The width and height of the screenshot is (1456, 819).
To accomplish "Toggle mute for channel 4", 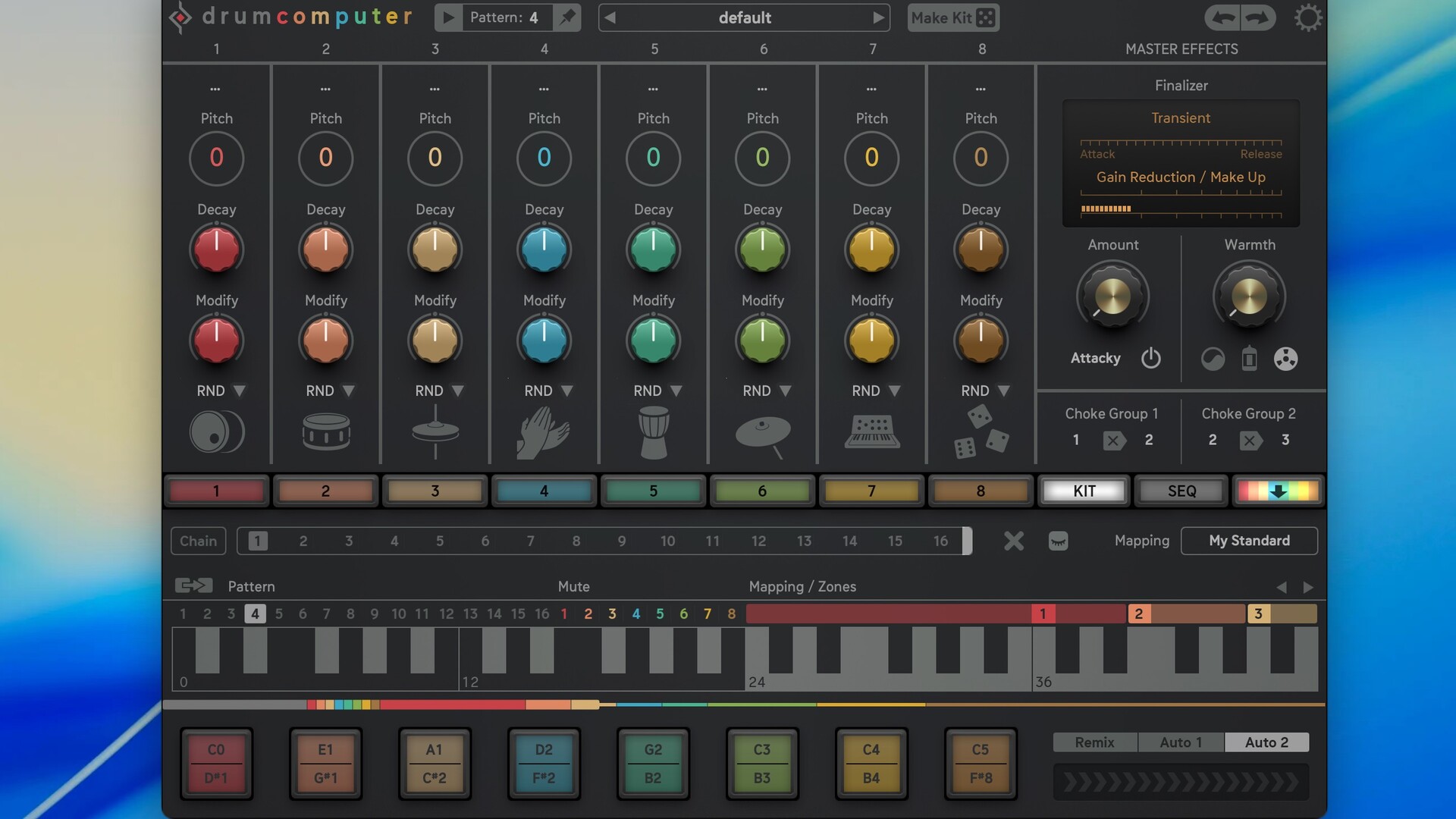I will (636, 613).
